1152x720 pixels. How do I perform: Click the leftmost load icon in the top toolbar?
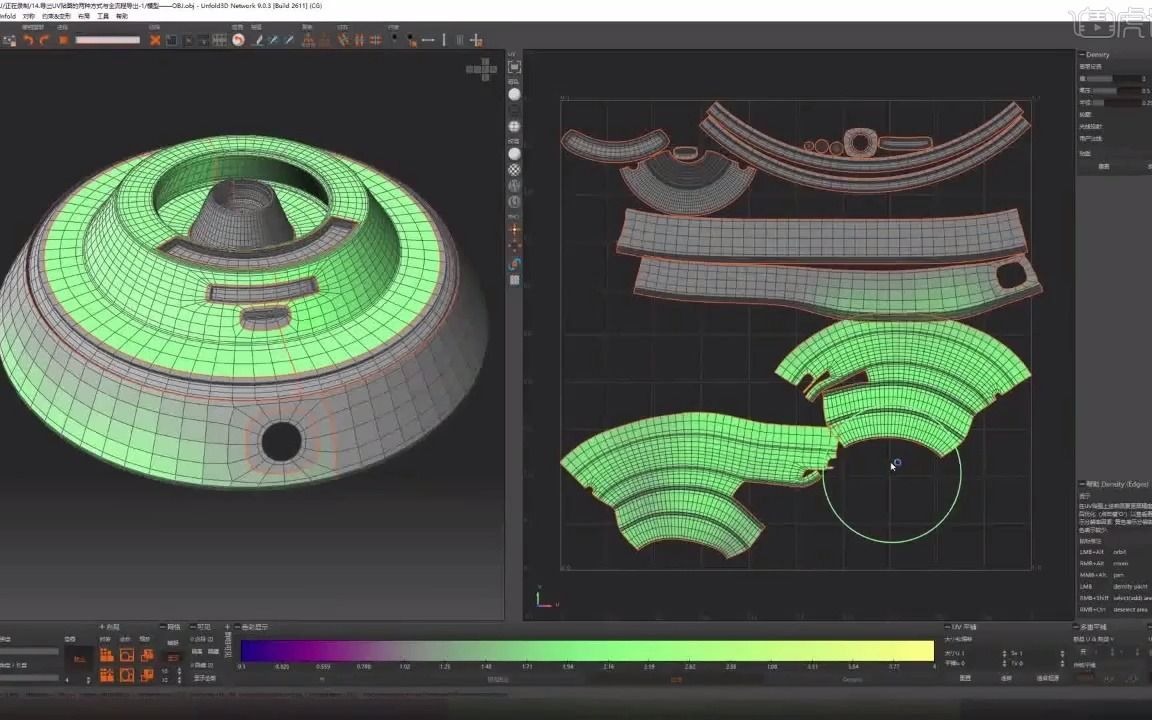9,40
